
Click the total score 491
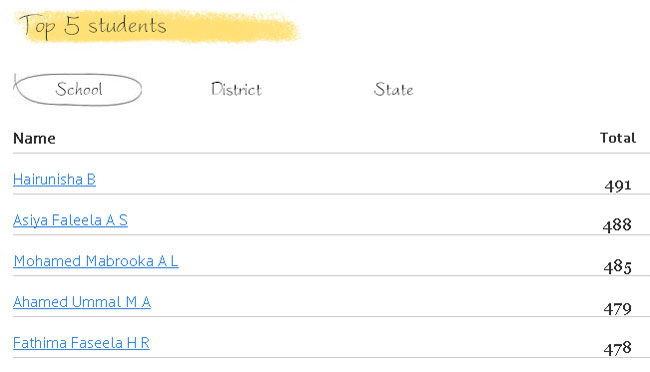tap(618, 185)
